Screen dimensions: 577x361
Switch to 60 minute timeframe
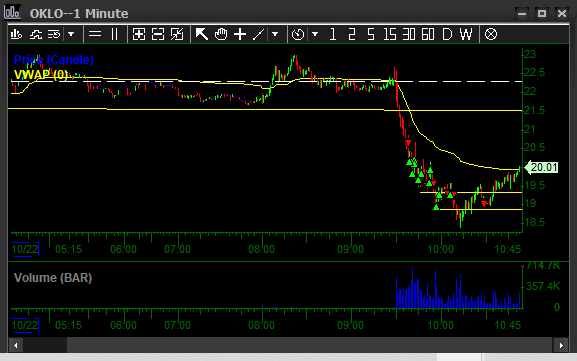coord(428,34)
